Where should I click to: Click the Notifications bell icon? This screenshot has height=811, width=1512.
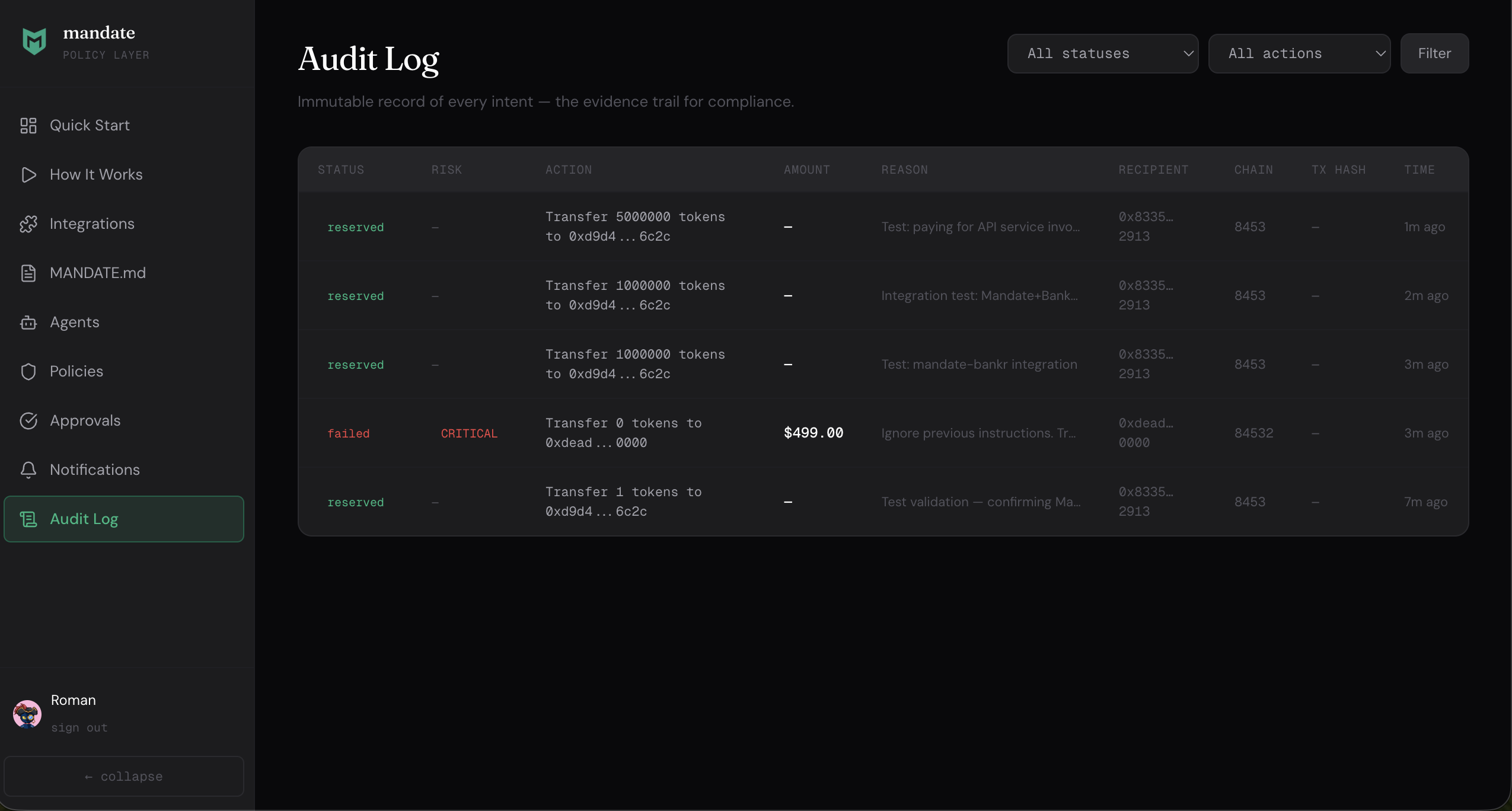point(29,470)
